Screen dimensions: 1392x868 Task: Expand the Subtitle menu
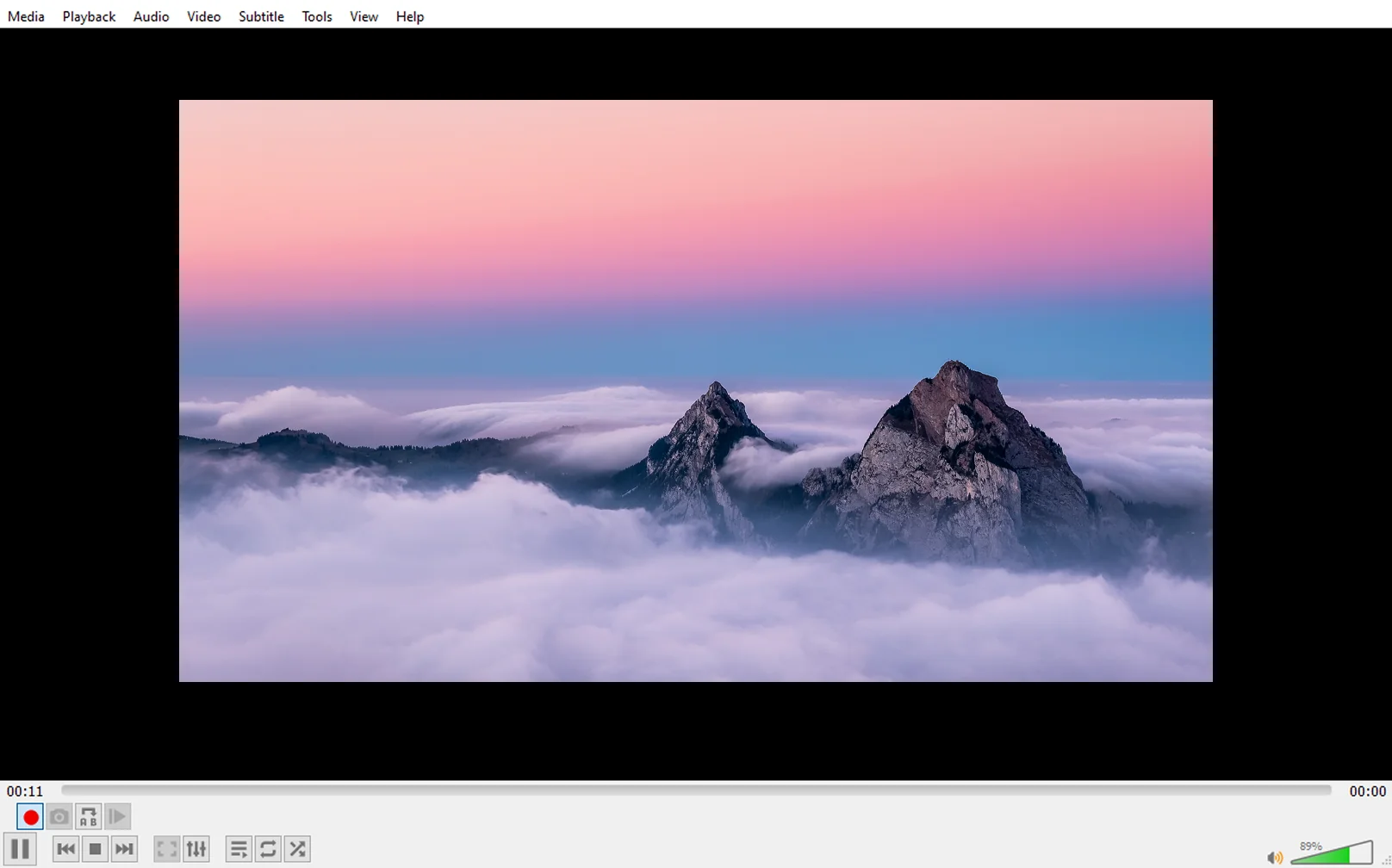(x=261, y=16)
